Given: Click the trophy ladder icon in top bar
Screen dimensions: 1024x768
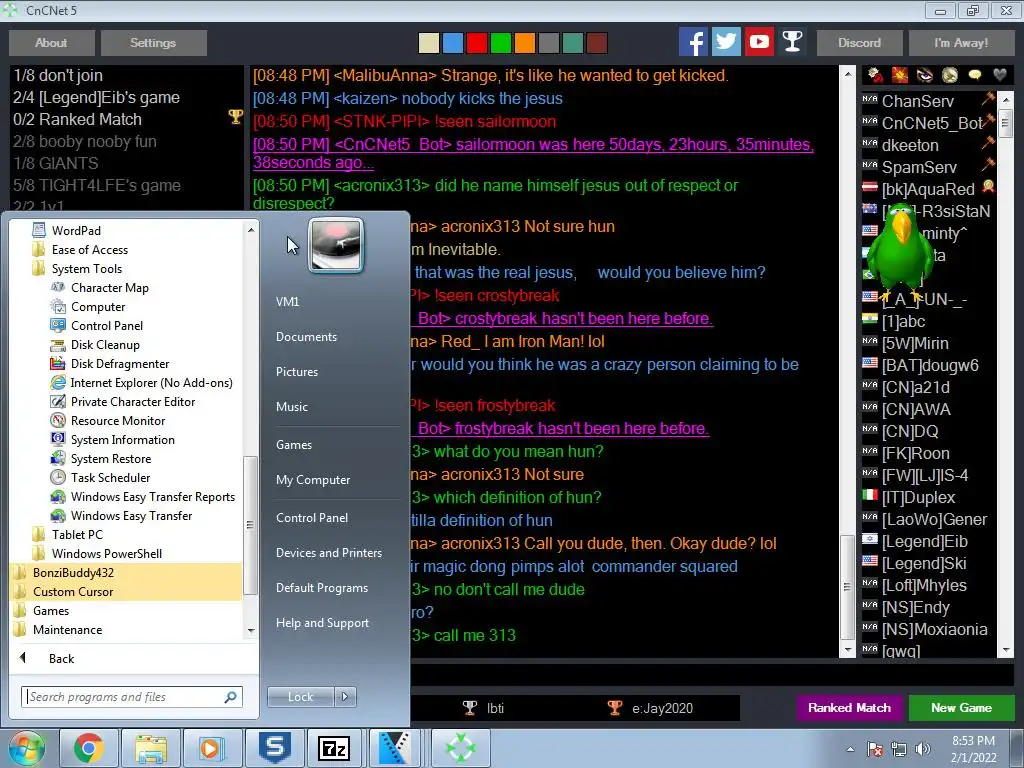Looking at the screenshot, I should (792, 42).
